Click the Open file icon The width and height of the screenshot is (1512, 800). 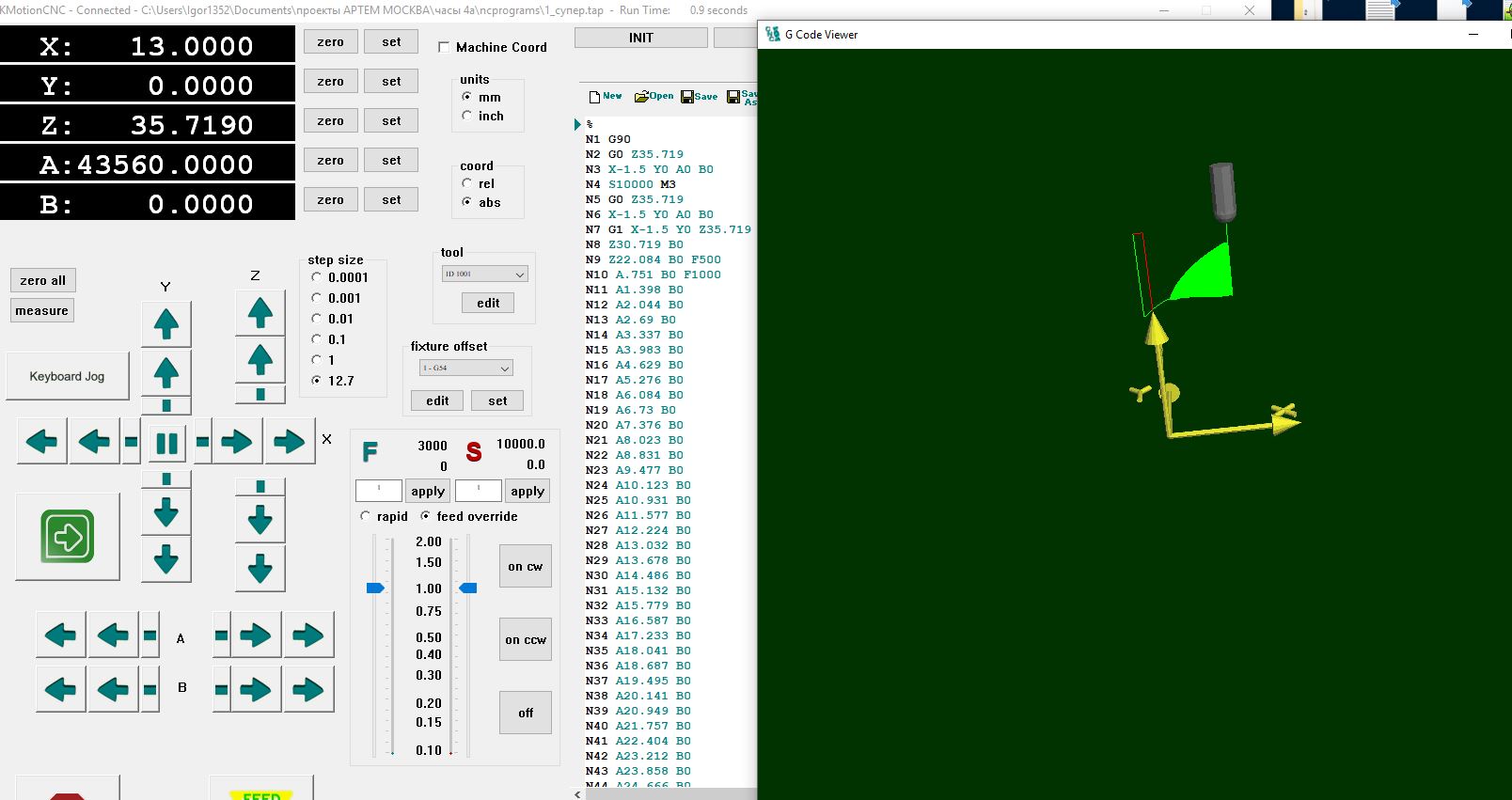tap(641, 97)
